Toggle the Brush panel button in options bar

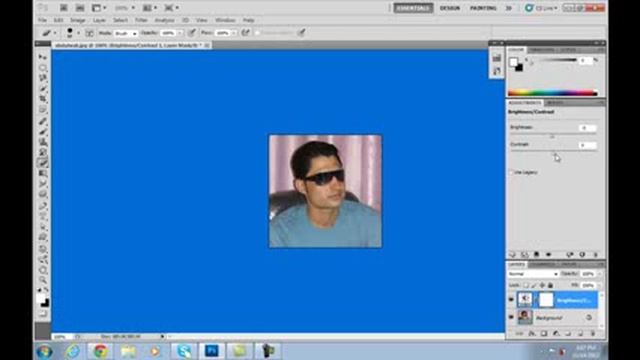(89, 33)
